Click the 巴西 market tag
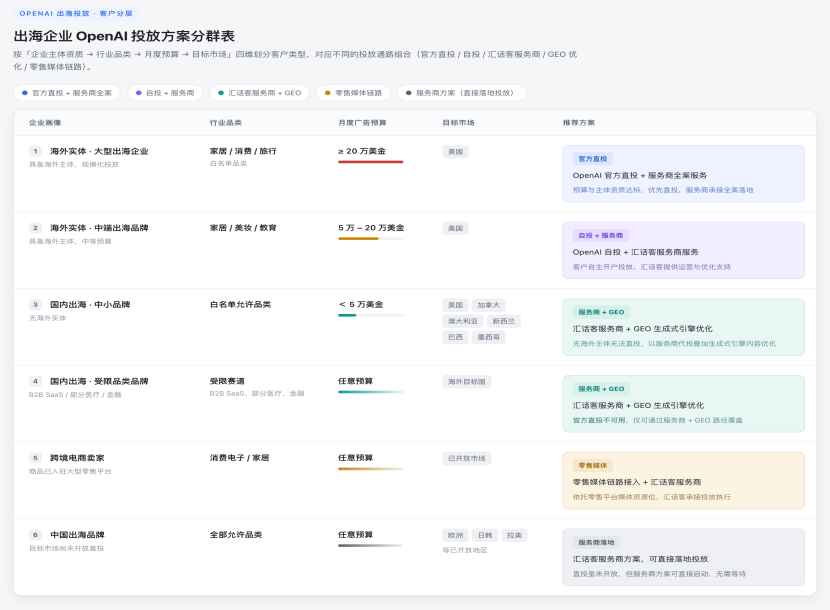The height and width of the screenshot is (610, 830). (x=455, y=337)
